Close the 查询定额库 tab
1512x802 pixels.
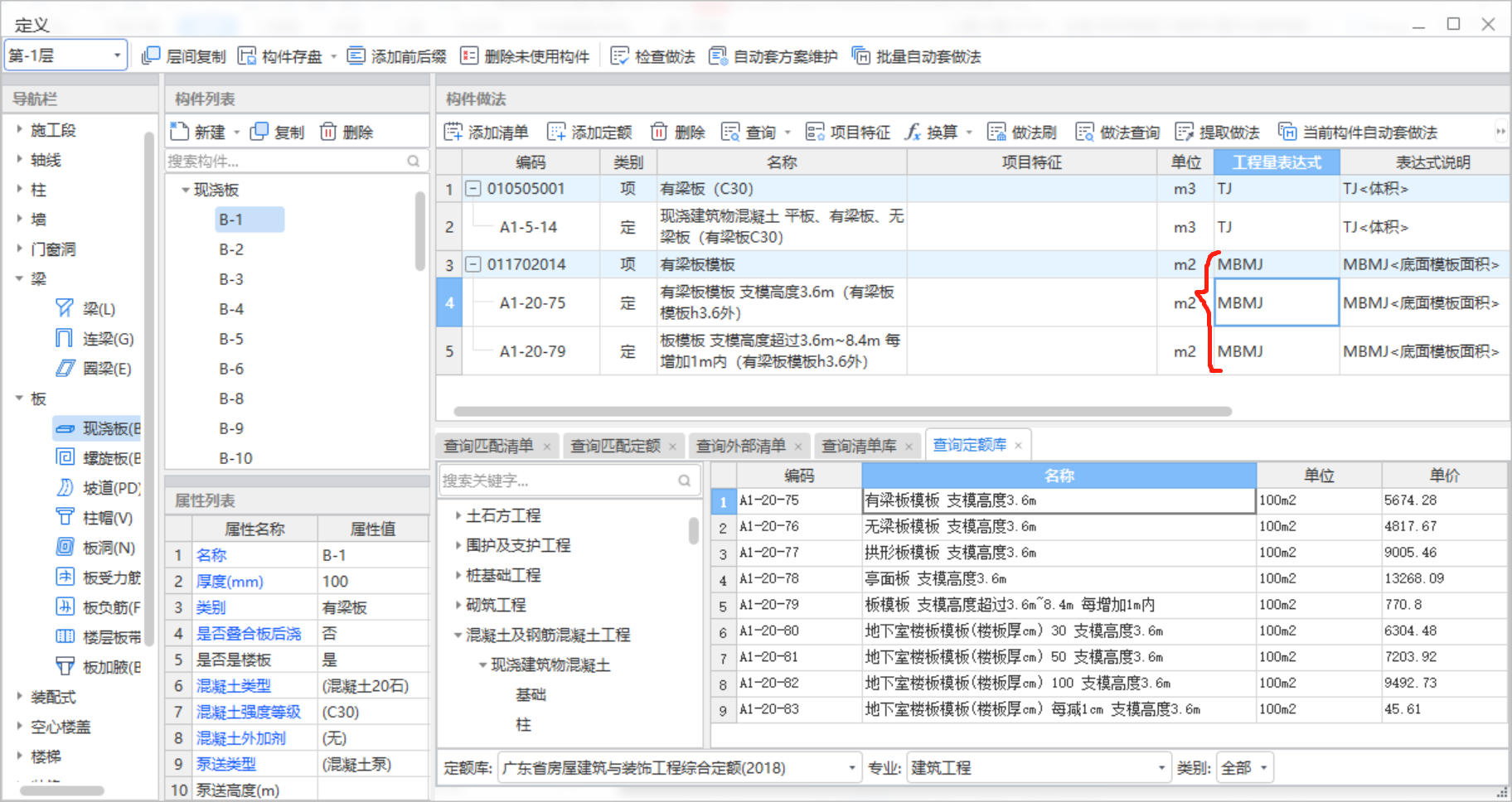click(1018, 446)
